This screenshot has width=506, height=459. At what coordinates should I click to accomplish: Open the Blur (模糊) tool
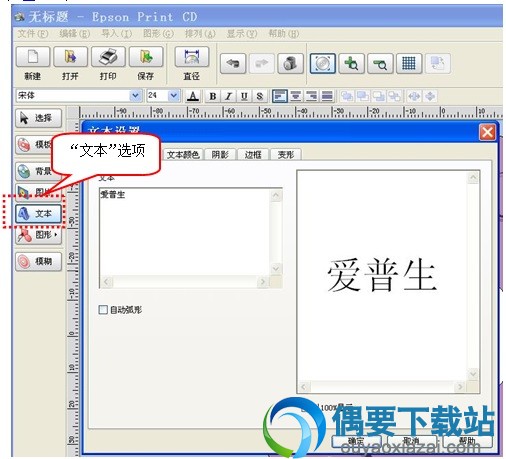39,261
